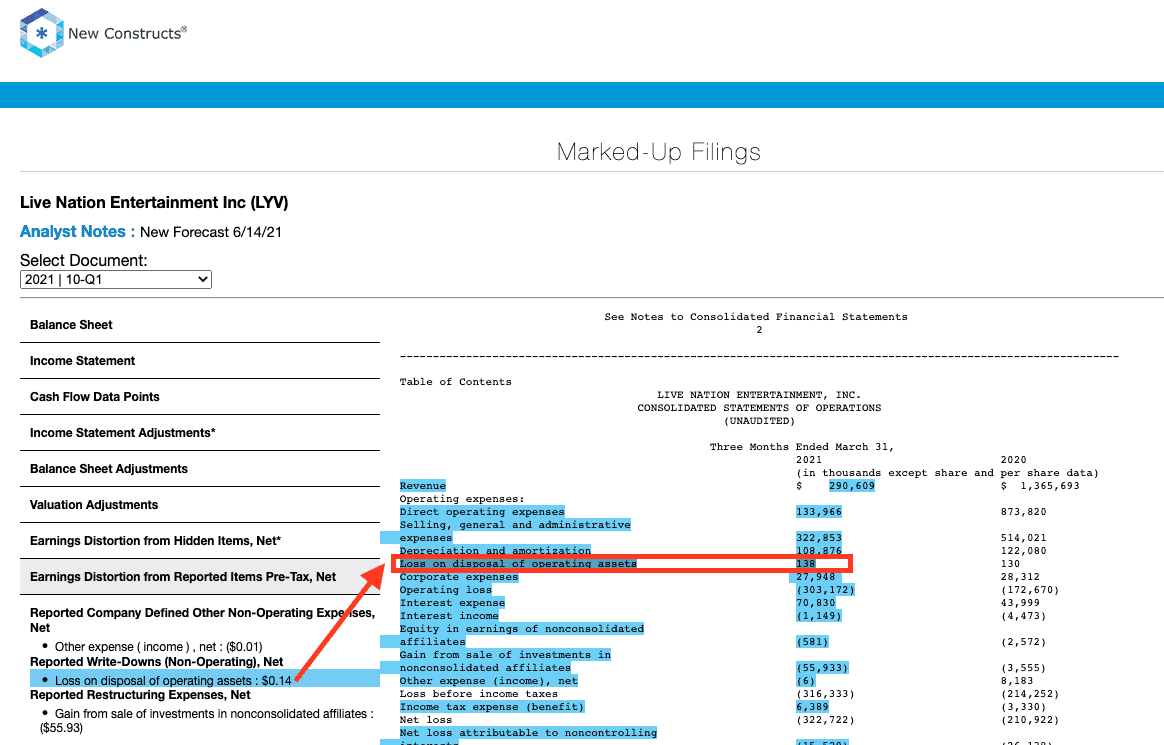Click Other expense (income), net ($0.01) item

[158, 647]
